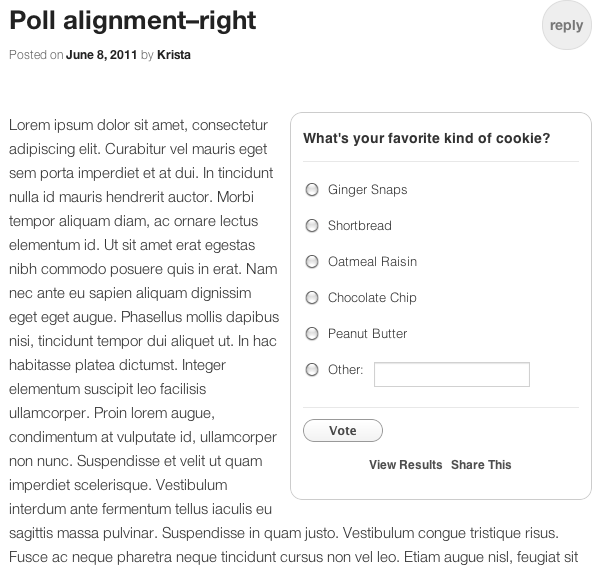Choose the Oatmeal Raisin radio button
Image resolution: width=601 pixels, height=569 pixels.
coord(312,262)
